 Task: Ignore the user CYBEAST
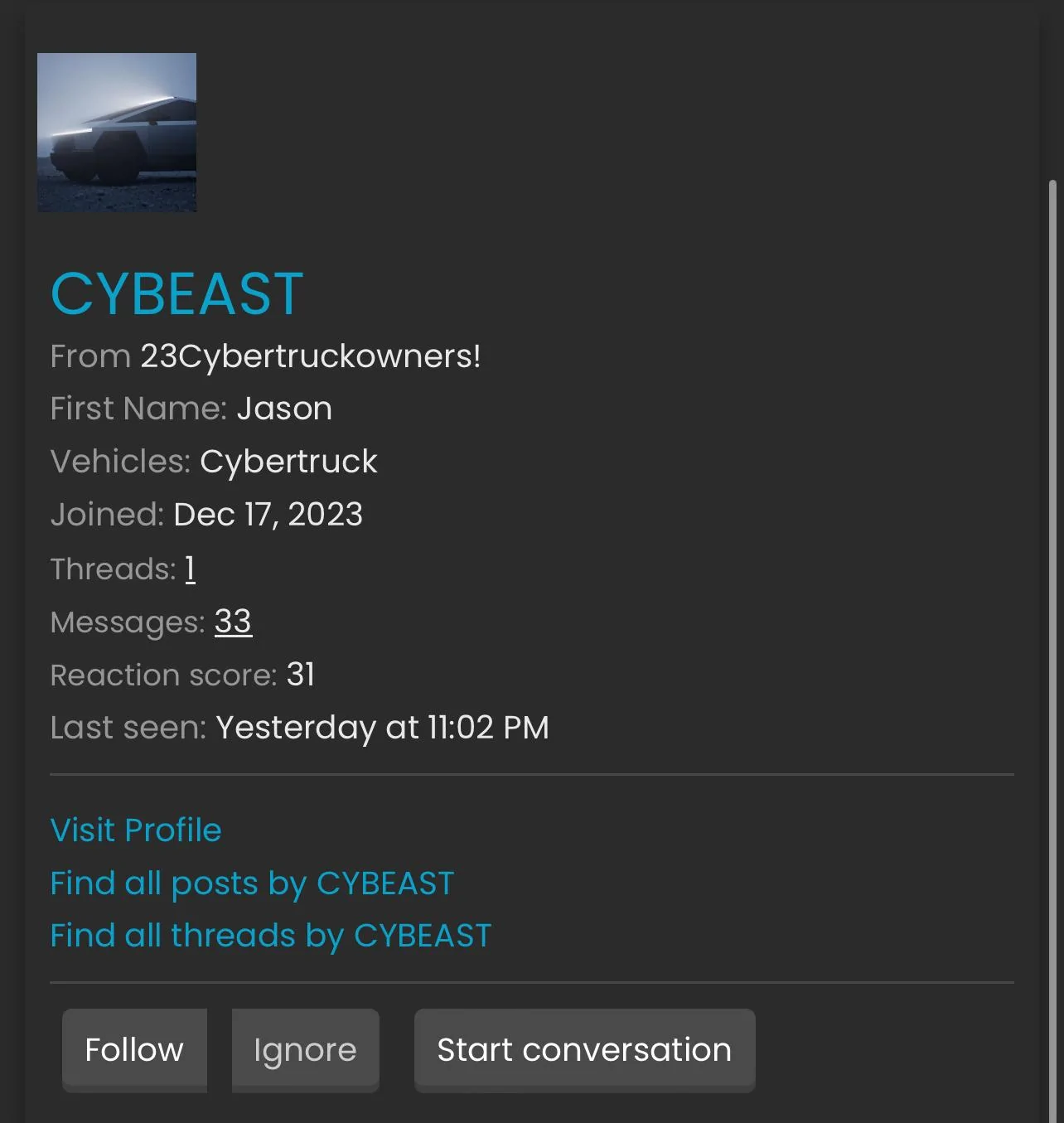305,1050
